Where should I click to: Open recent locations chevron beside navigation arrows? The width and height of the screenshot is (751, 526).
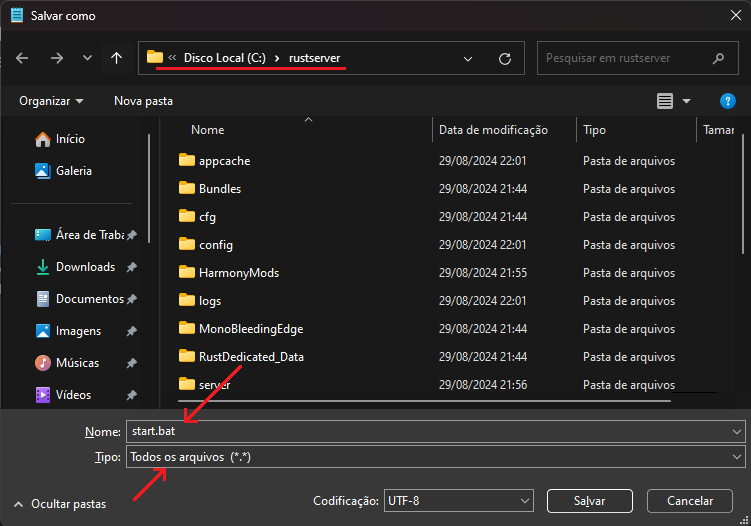click(x=87, y=58)
